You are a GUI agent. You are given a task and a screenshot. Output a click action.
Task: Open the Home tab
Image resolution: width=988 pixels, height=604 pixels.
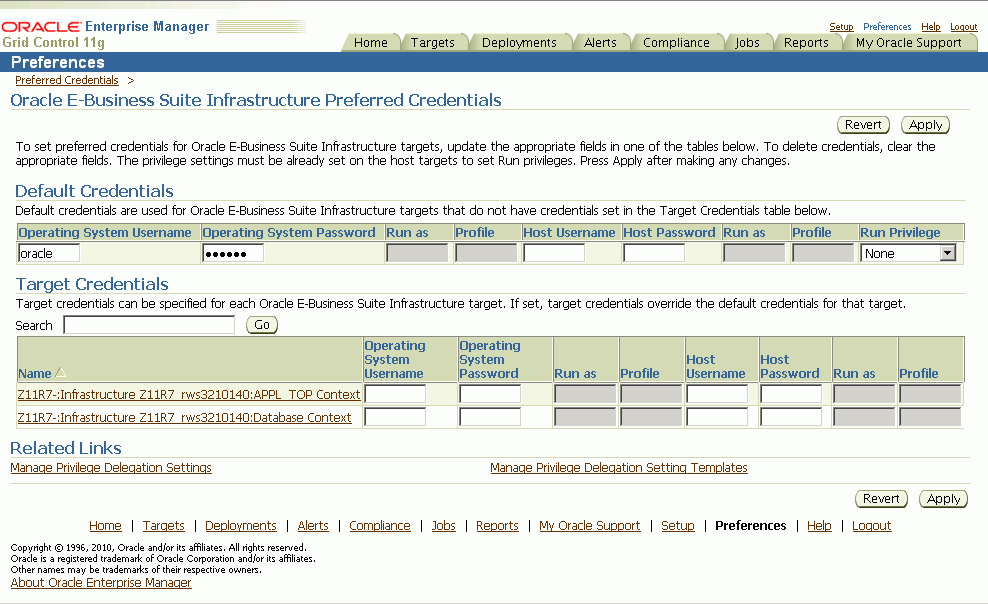370,42
